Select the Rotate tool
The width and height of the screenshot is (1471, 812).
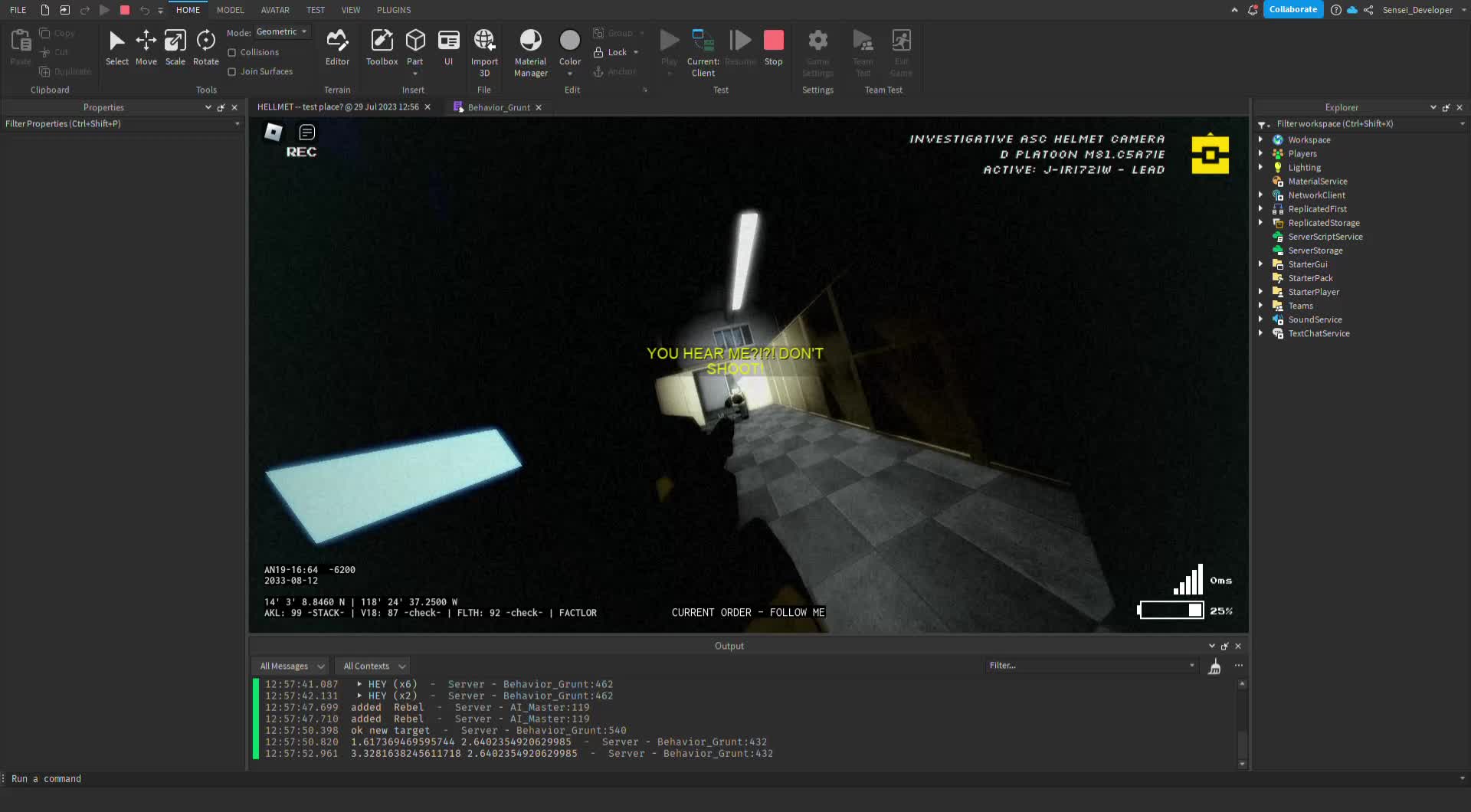pos(205,47)
